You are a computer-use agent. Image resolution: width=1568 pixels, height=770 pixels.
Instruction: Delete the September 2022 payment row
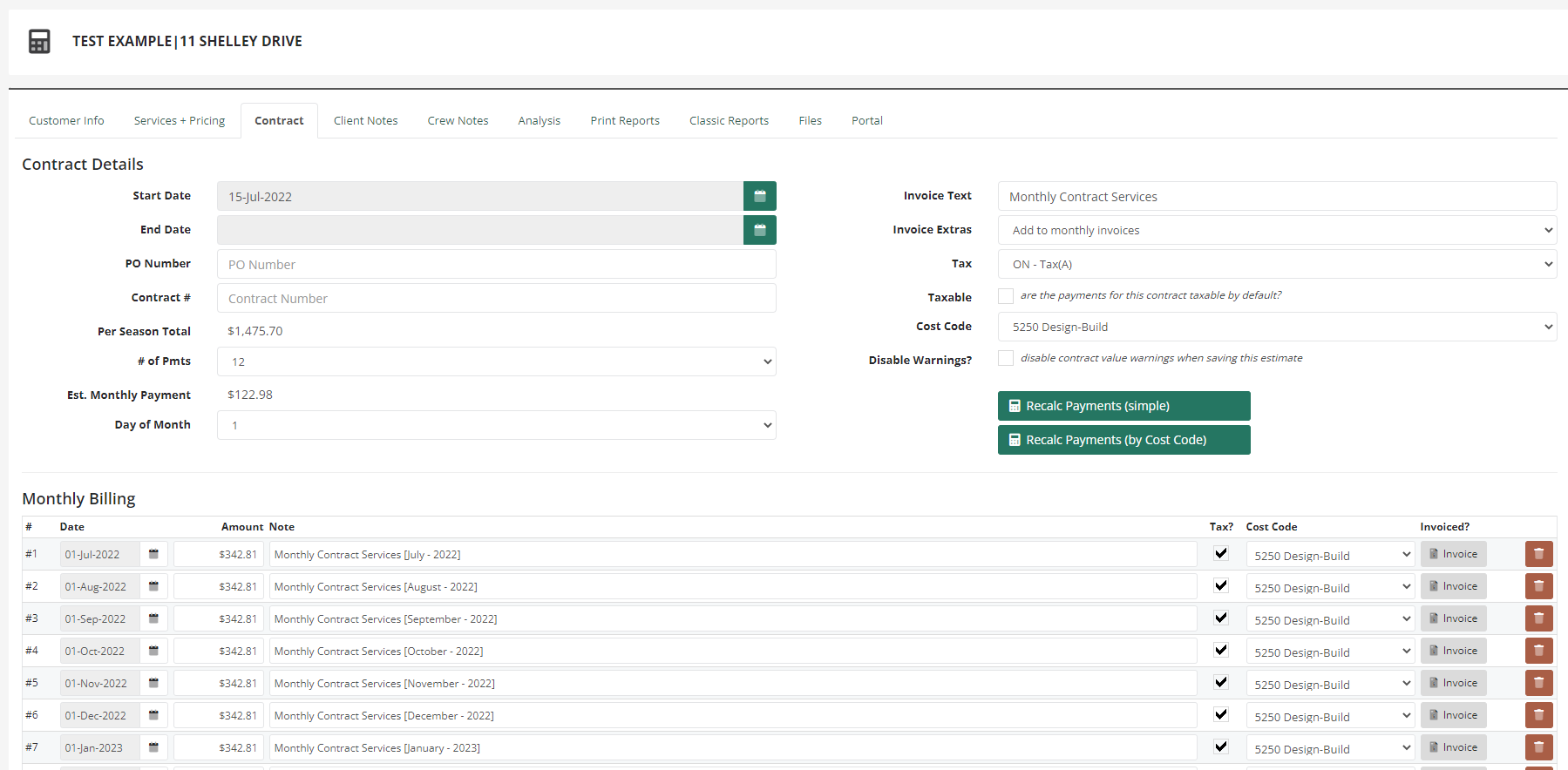tap(1538, 618)
